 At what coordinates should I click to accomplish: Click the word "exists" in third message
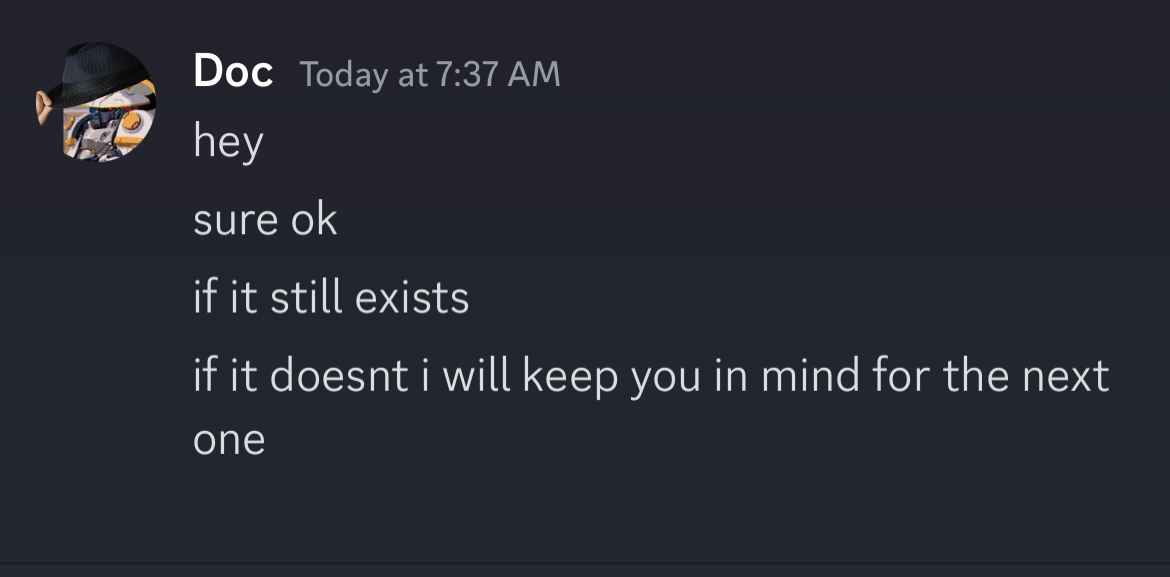click(x=412, y=298)
